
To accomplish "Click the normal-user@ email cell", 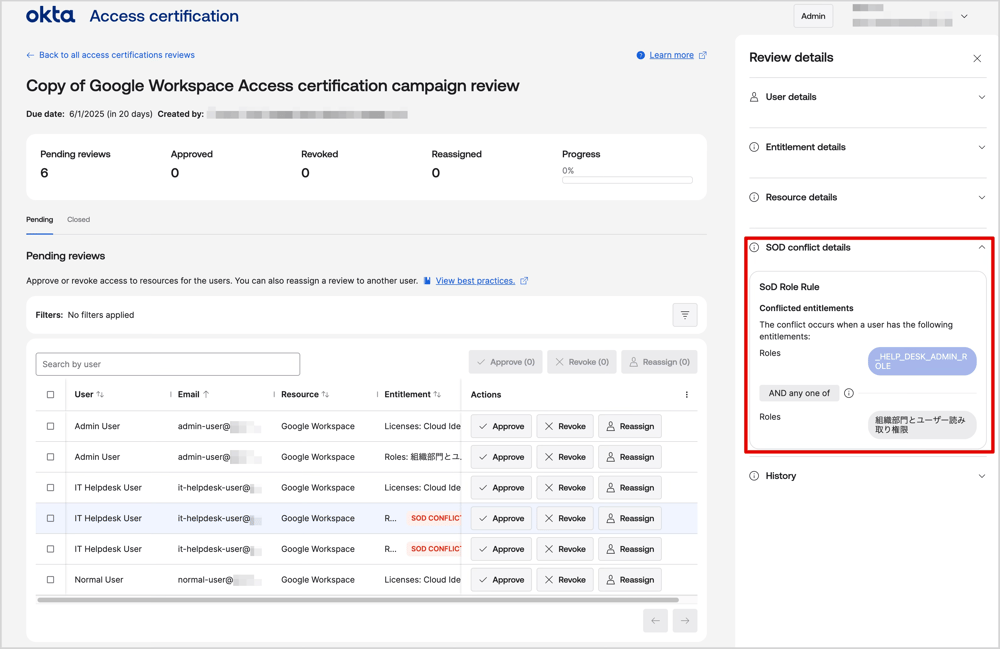I will point(219,580).
